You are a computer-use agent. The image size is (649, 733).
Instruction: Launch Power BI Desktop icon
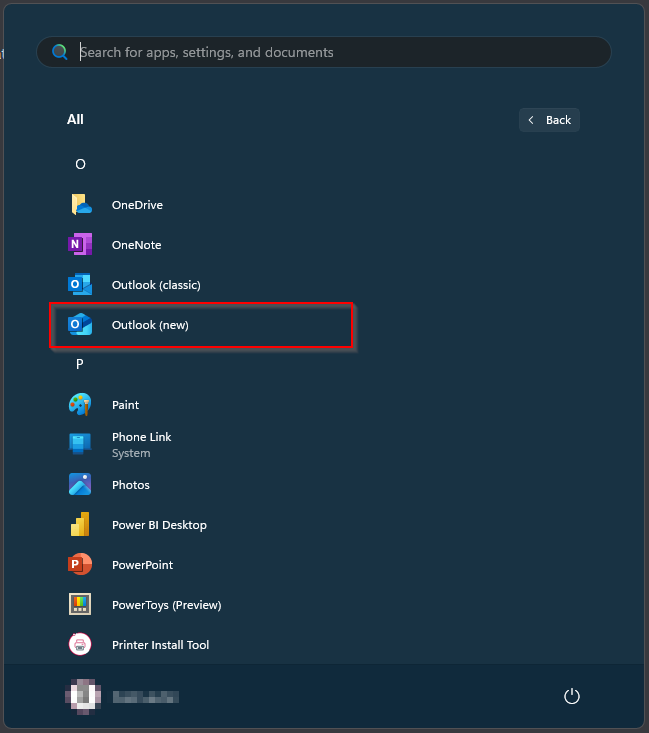(x=80, y=525)
